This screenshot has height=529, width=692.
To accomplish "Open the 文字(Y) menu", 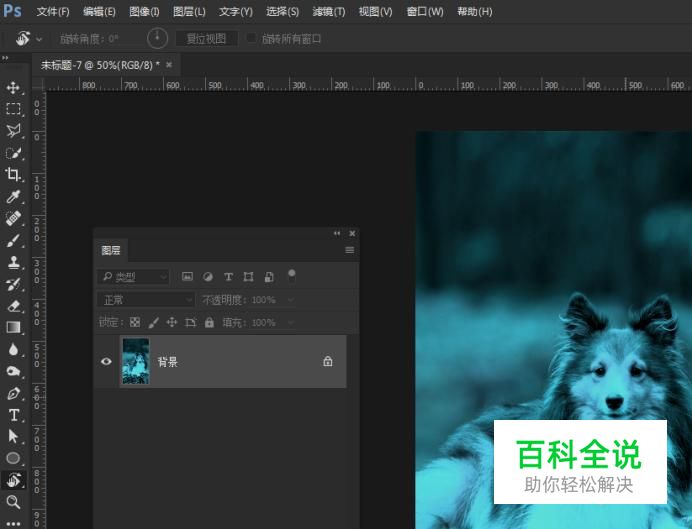I will pos(236,11).
